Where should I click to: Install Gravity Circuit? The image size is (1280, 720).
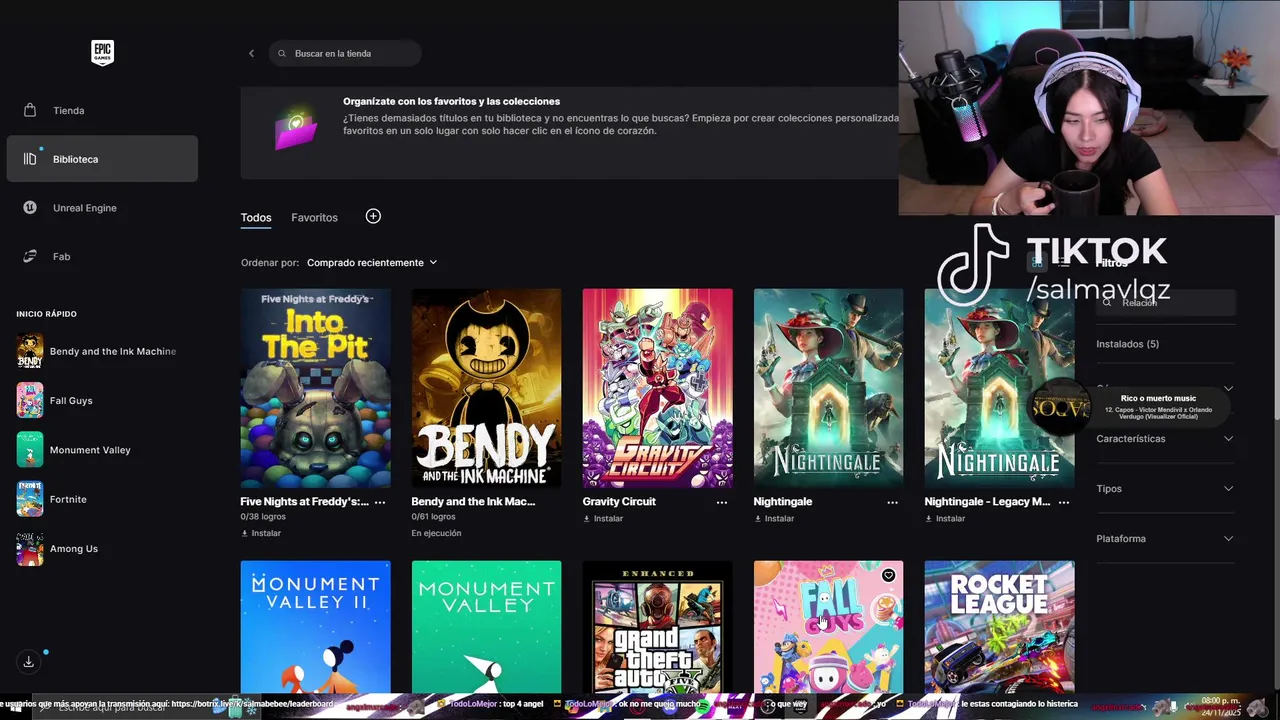[603, 518]
